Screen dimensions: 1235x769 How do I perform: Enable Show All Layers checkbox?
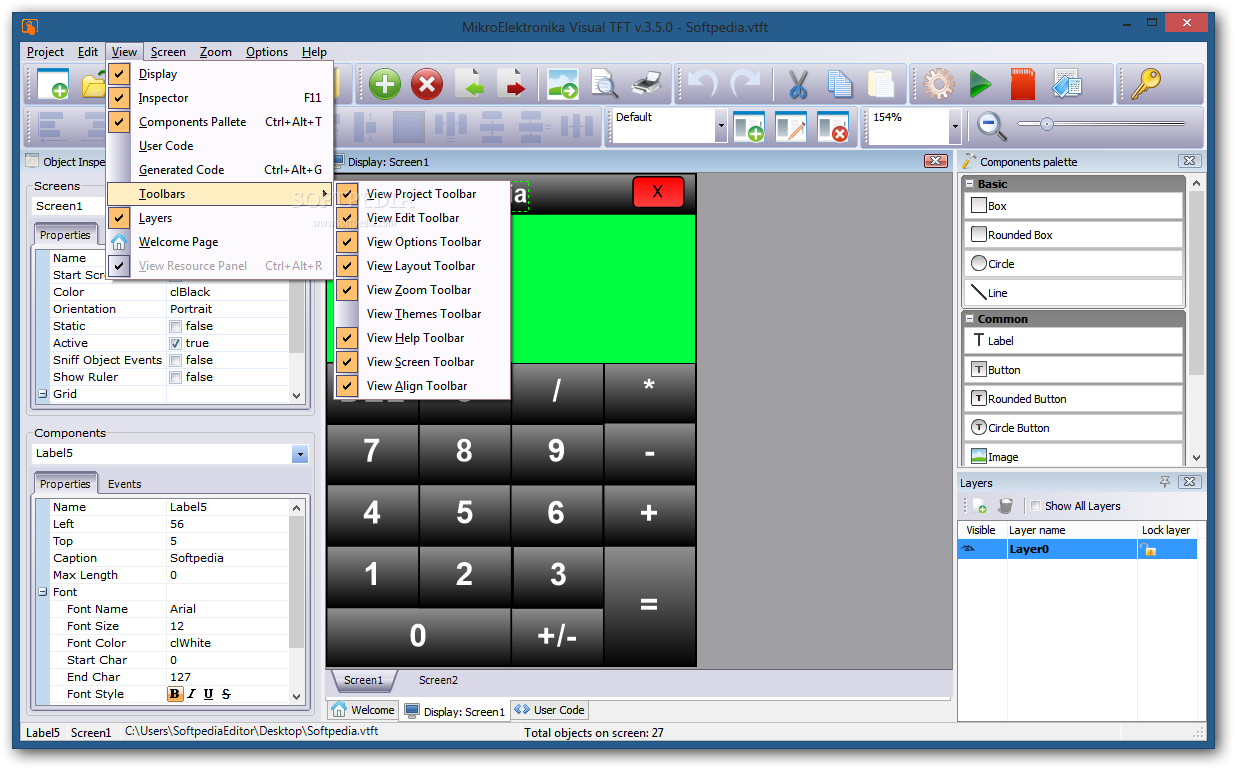pos(1036,506)
